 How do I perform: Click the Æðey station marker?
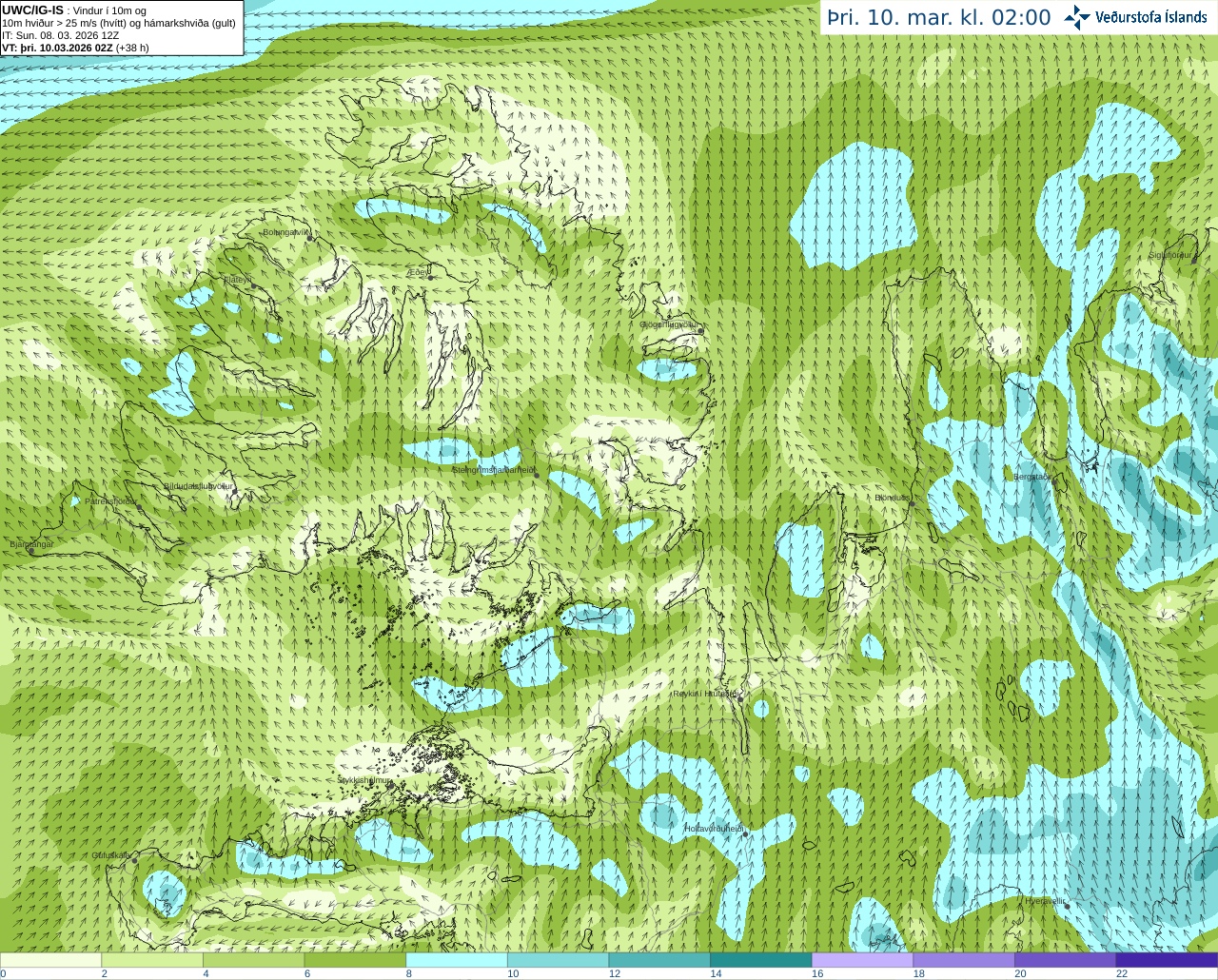[431, 277]
